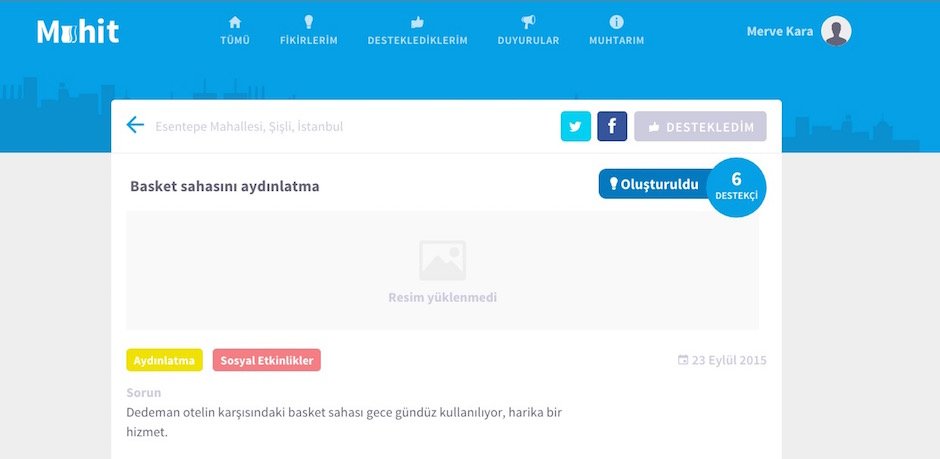Toggle the Destekledim support button
940x459 pixels.
click(x=700, y=127)
